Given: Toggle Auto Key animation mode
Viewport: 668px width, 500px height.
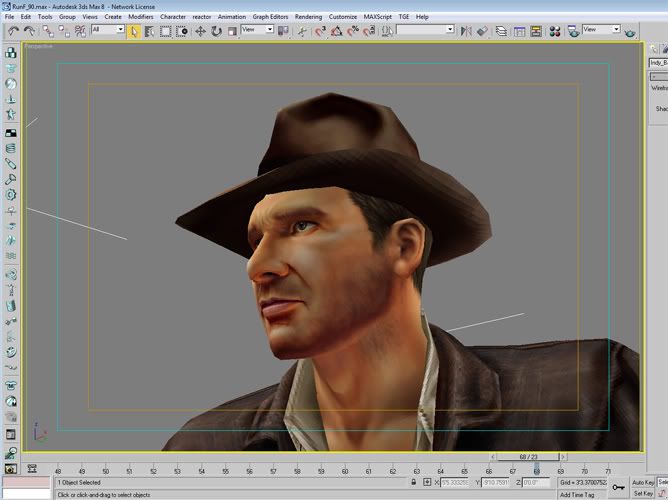Looking at the screenshot, I should click(x=642, y=482).
